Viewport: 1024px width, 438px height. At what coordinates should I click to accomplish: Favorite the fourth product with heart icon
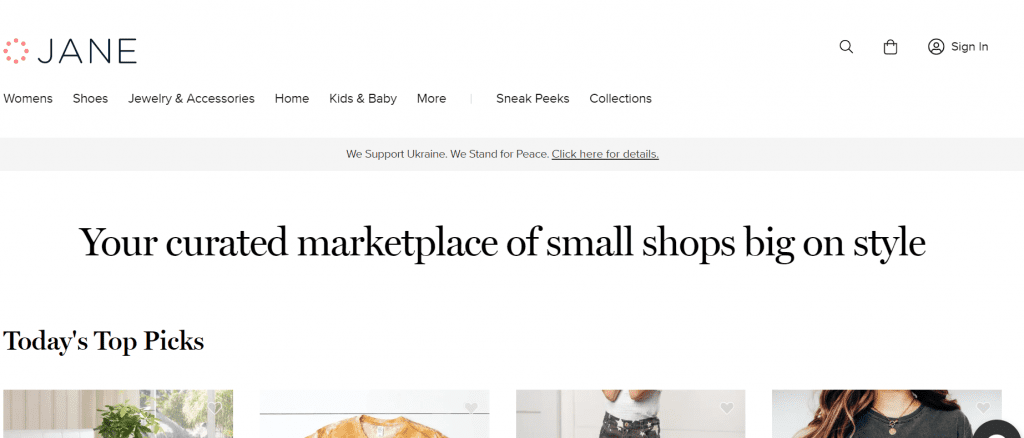tap(983, 408)
